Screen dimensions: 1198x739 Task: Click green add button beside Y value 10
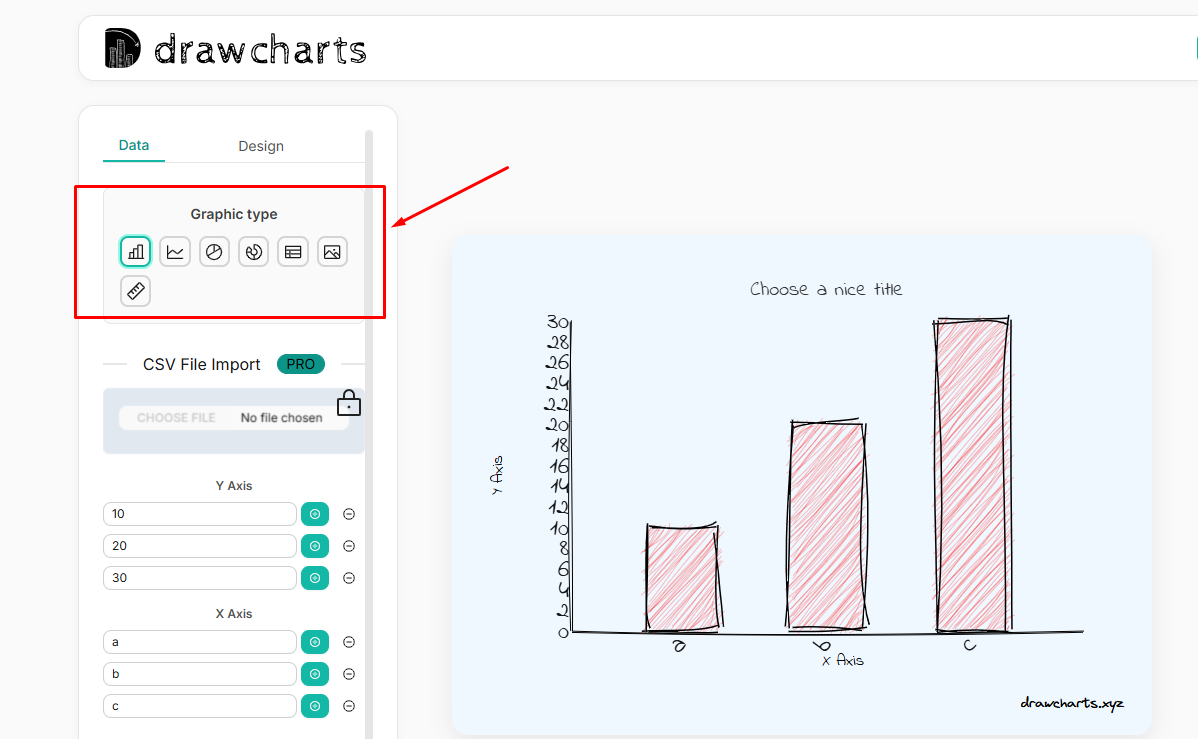[315, 514]
